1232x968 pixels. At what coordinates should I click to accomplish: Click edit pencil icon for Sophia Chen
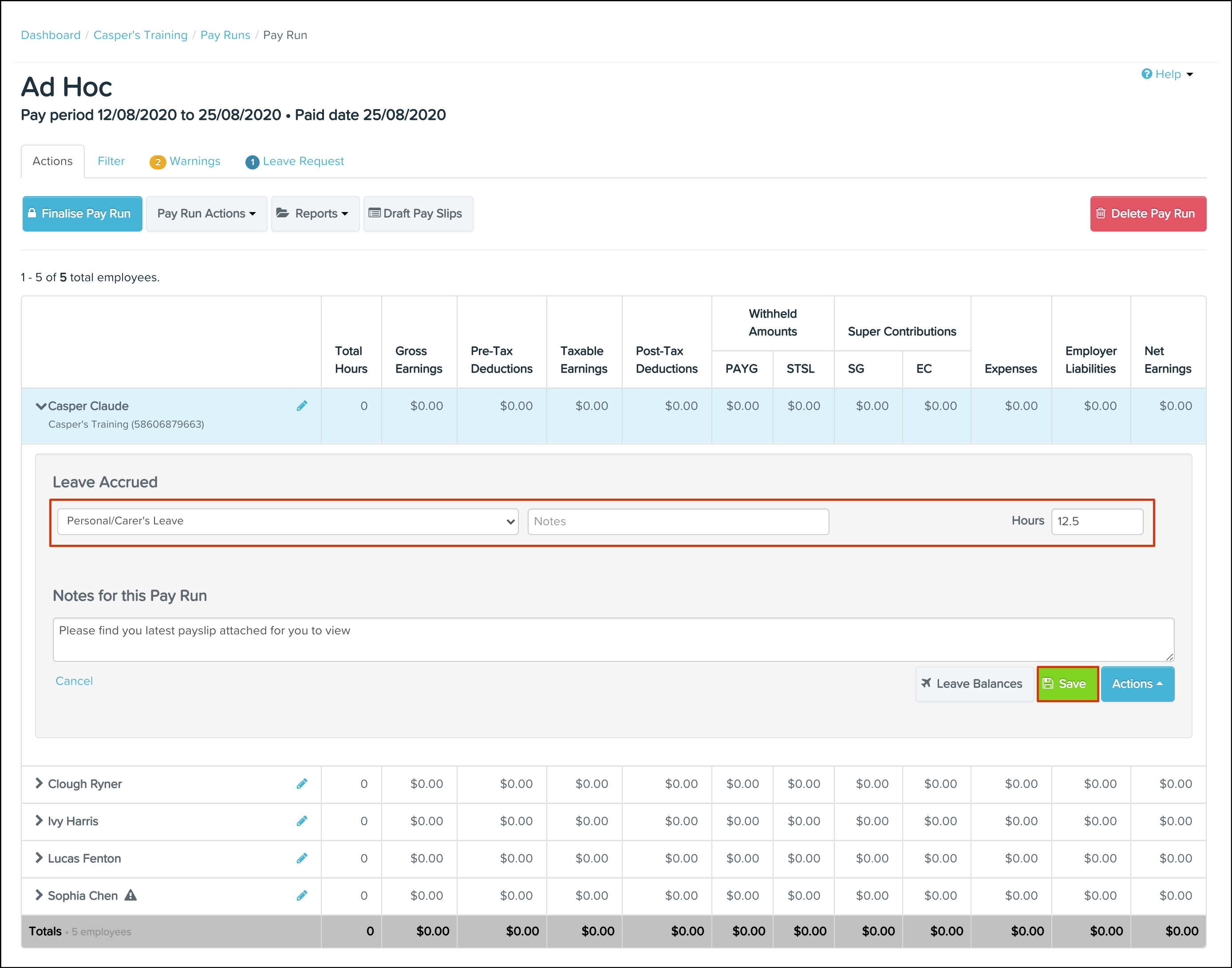pyautogui.click(x=302, y=895)
